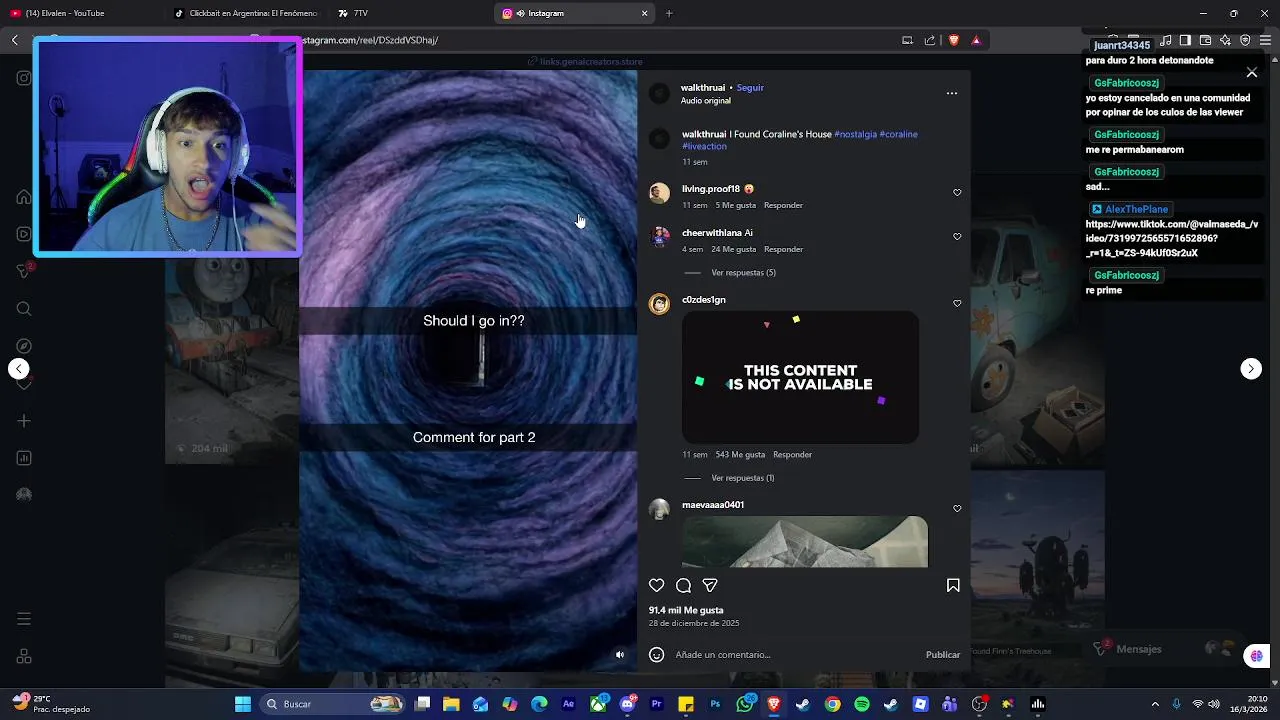Click Publicar to post the comment
The width and height of the screenshot is (1280, 720).
coord(943,655)
